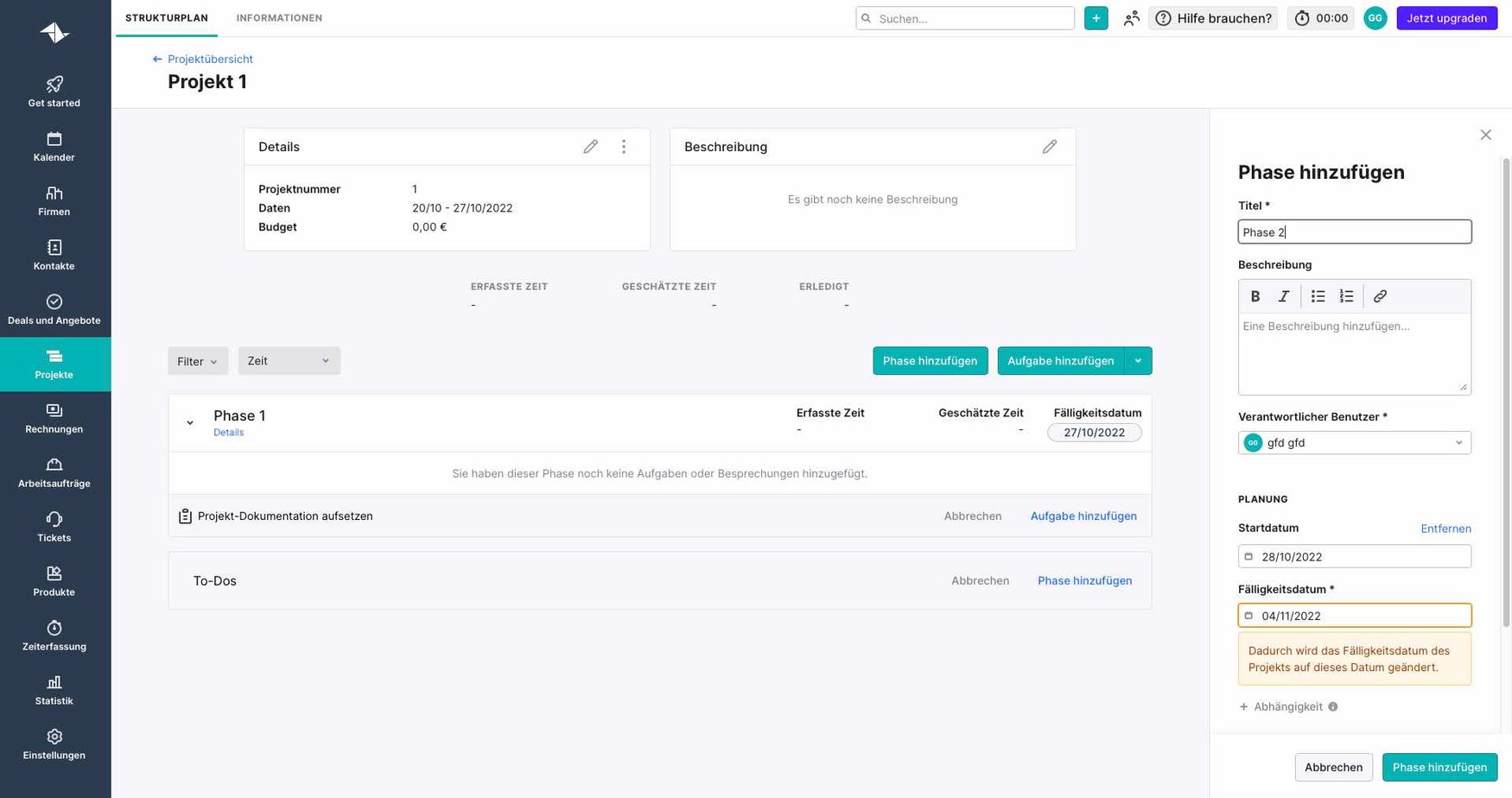Click the insert link icon
Image resolution: width=1512 pixels, height=798 pixels.
coord(1380,296)
